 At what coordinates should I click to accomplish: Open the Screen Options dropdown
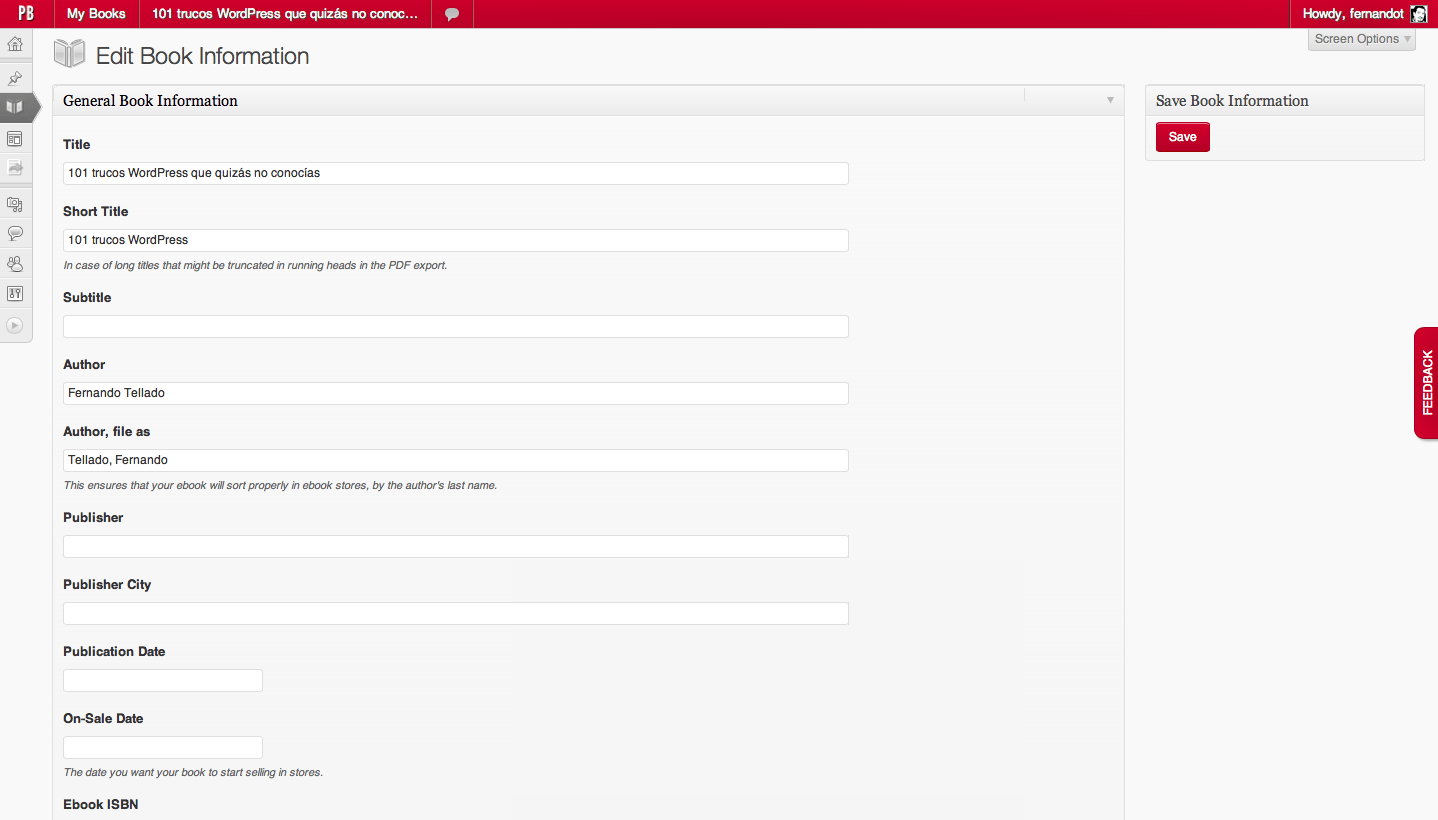point(1361,39)
